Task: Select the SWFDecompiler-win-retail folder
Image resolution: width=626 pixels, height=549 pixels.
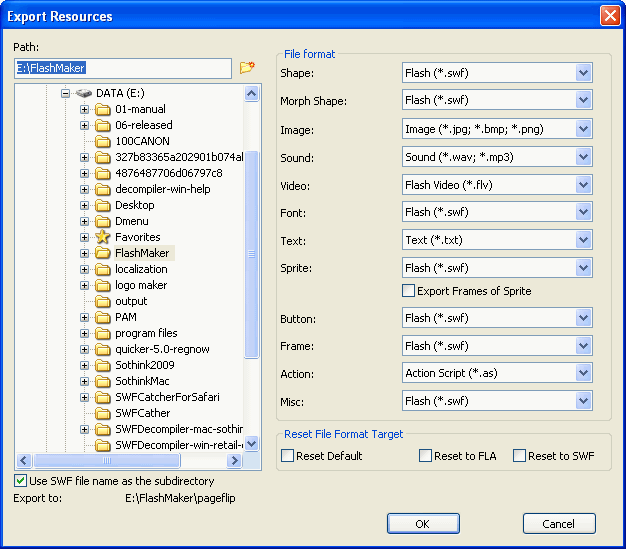Action: pyautogui.click(x=179, y=445)
